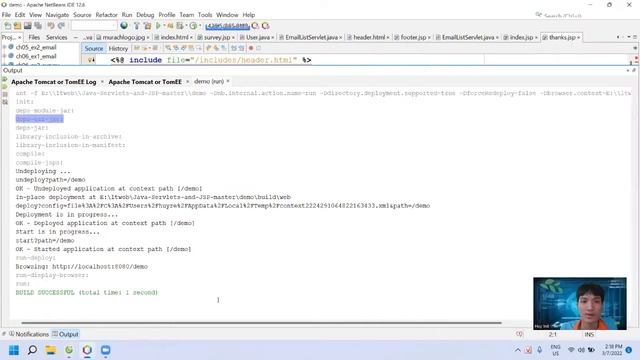This screenshot has height=360, width=640.
Task: Switch to the User.java editor tab
Action: (258, 37)
